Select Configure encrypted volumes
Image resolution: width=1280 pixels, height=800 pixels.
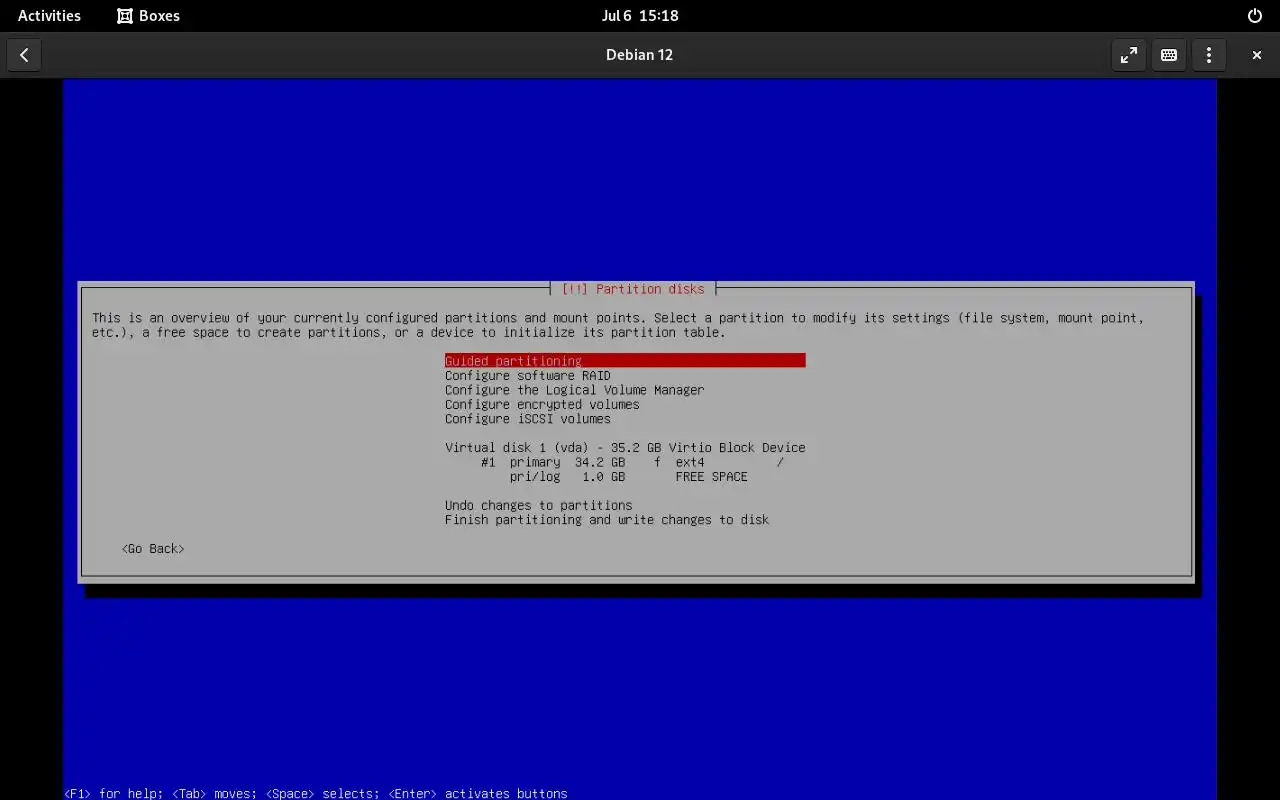point(542,405)
